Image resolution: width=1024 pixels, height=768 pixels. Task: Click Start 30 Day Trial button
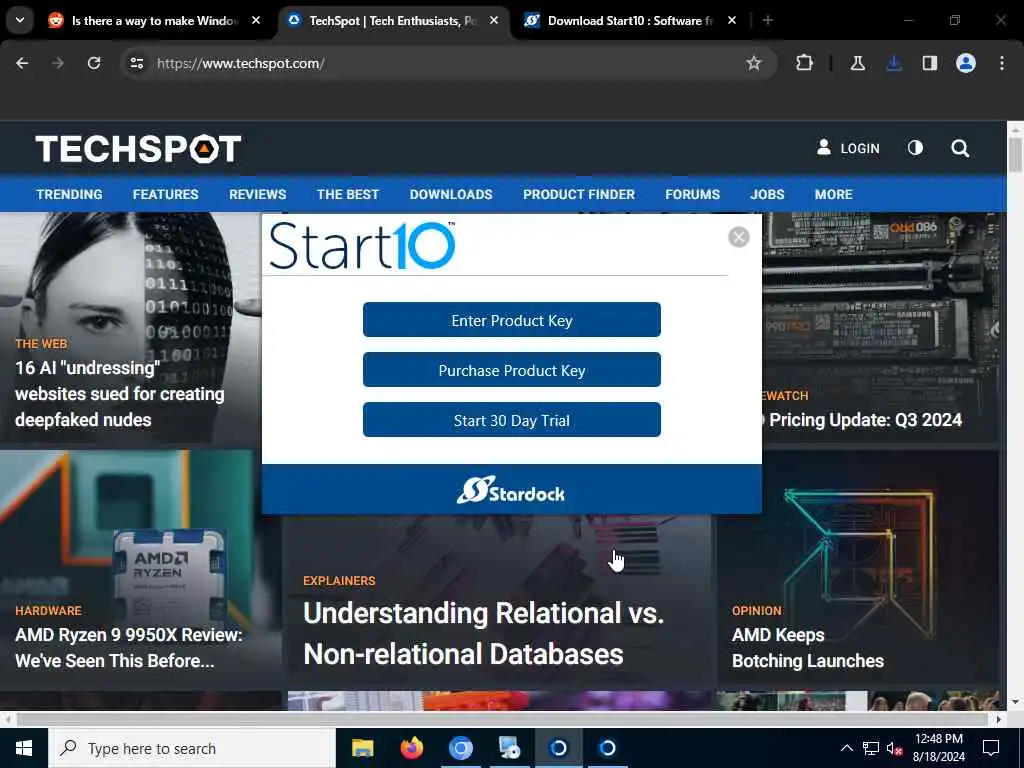(511, 420)
